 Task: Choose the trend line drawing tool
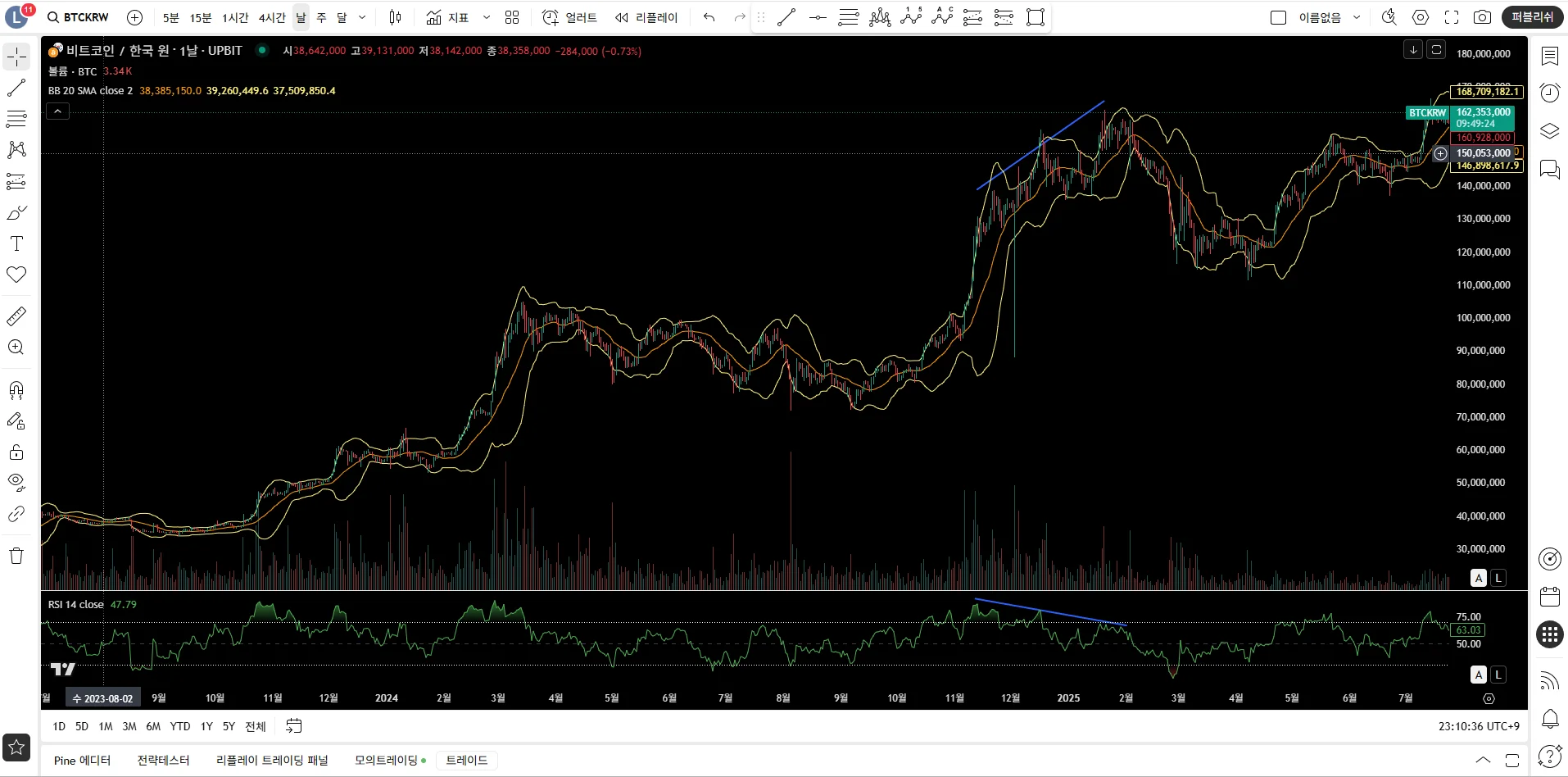point(16,88)
